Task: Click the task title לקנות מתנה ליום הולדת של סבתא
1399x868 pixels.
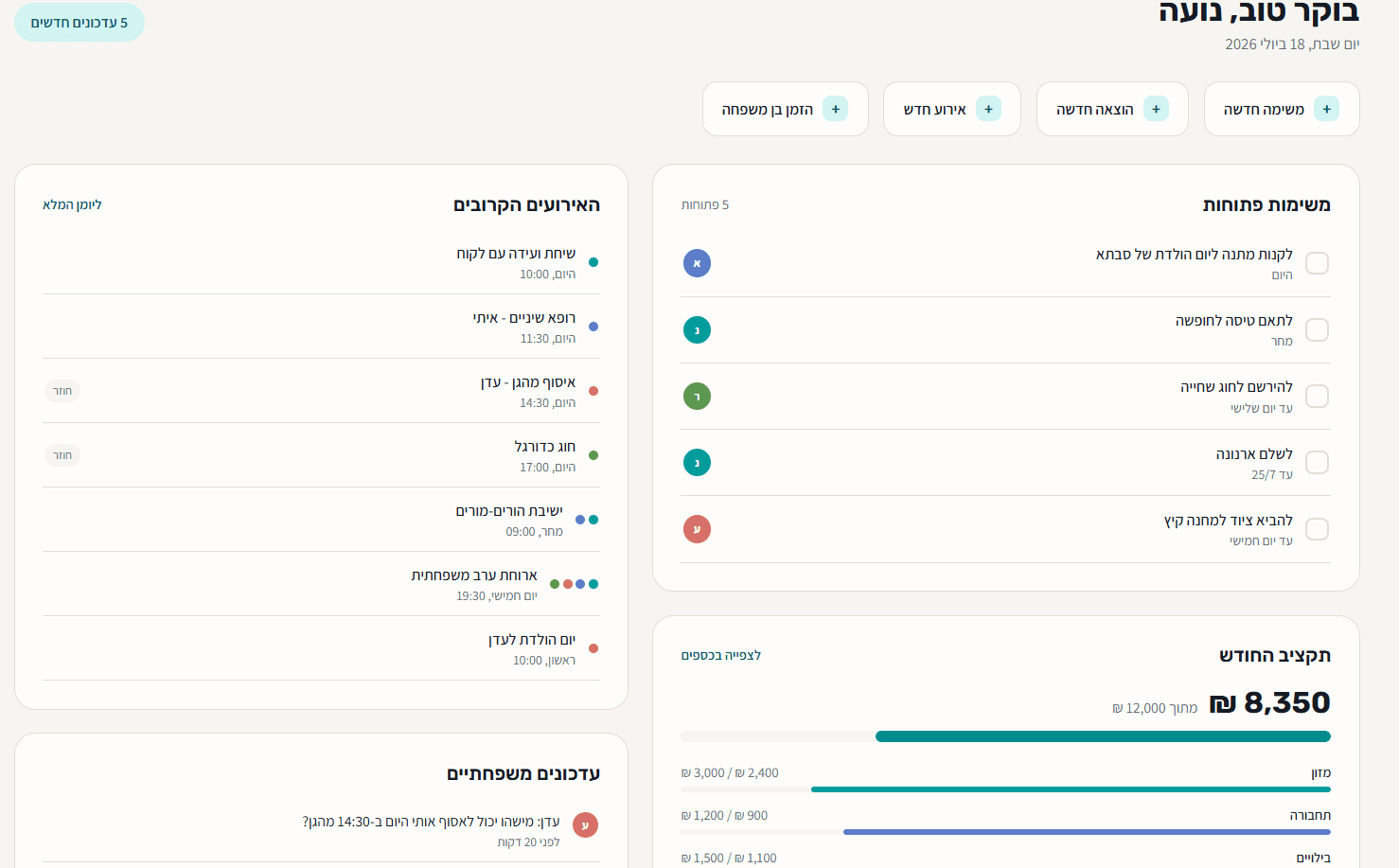Action: (x=1195, y=255)
